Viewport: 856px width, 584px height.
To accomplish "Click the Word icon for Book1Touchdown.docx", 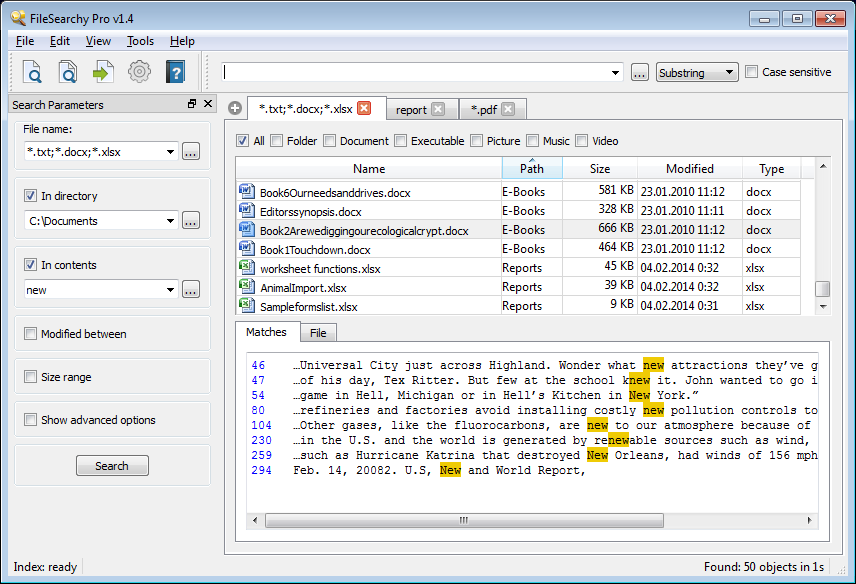I will [247, 248].
